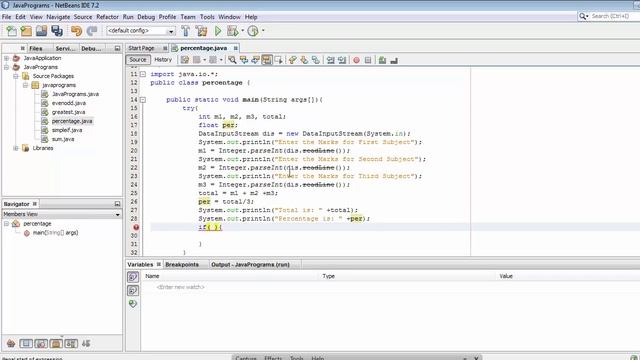Click Shift Line Right icon
640x360 pixels.
click(342, 60)
